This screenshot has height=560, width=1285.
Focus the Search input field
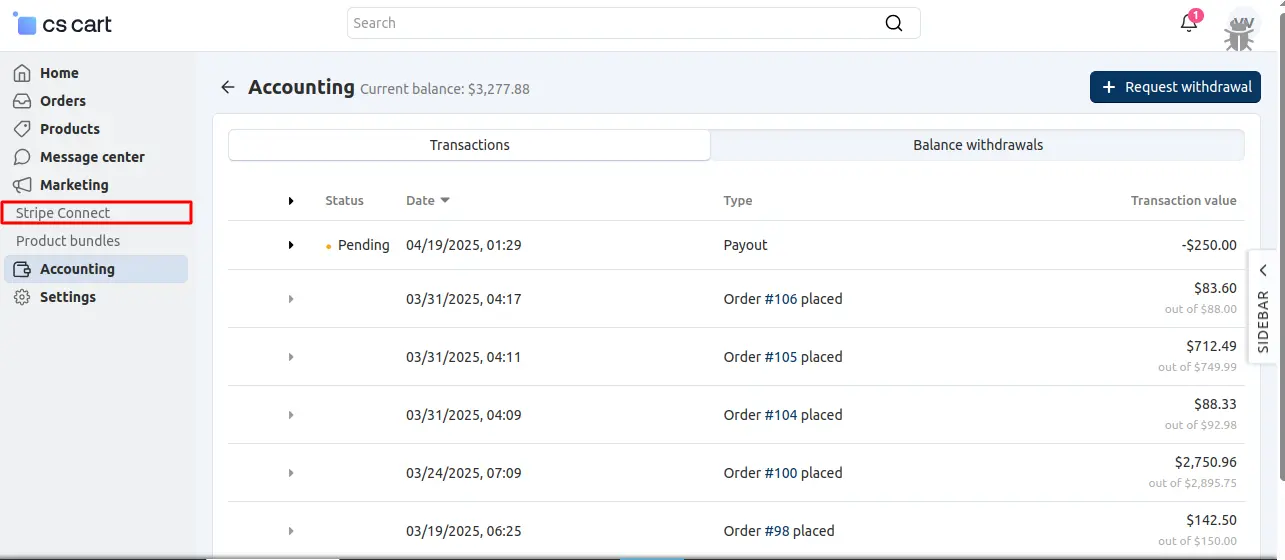pos(633,23)
